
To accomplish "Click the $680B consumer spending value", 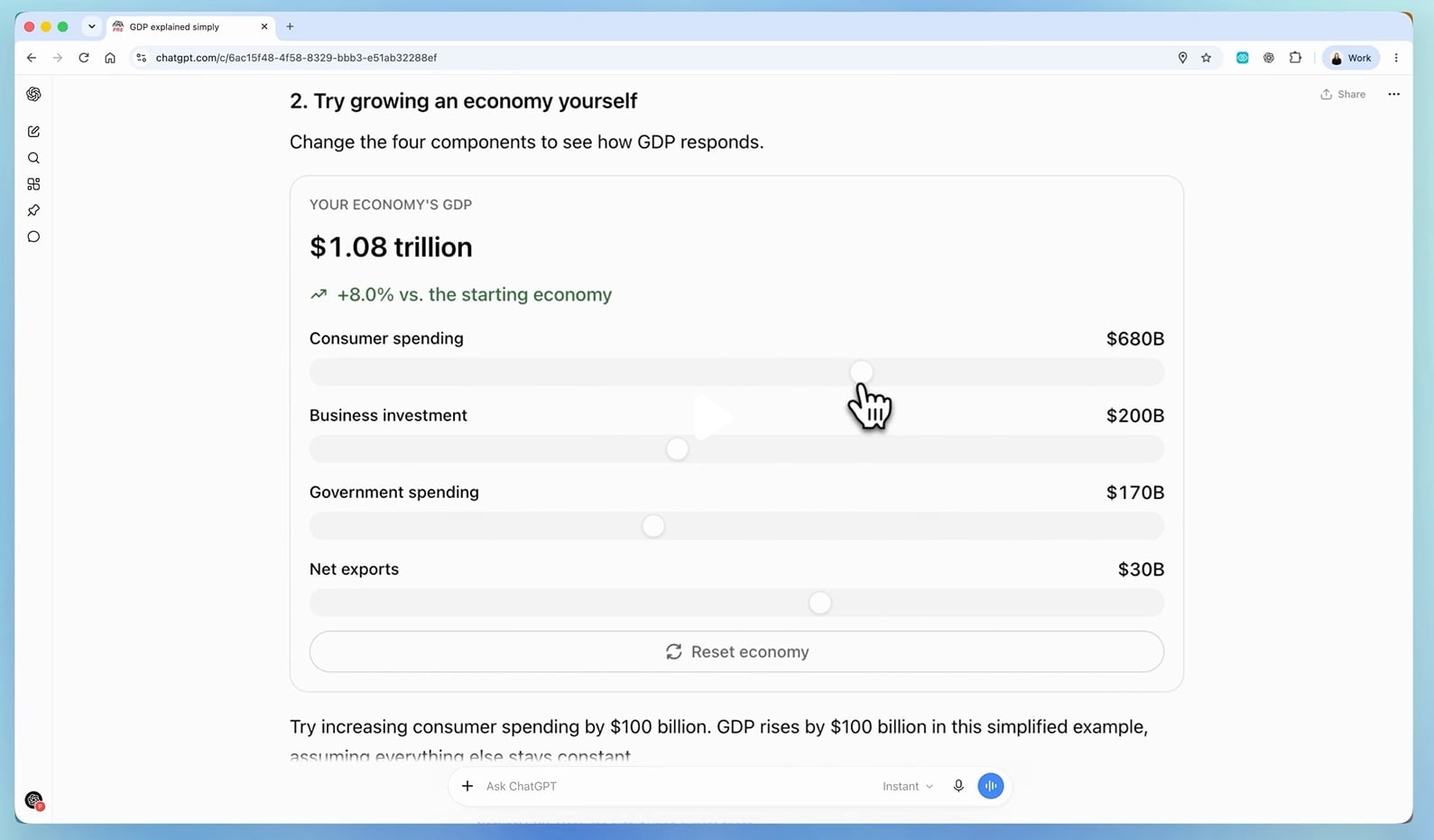I will 1135,338.
